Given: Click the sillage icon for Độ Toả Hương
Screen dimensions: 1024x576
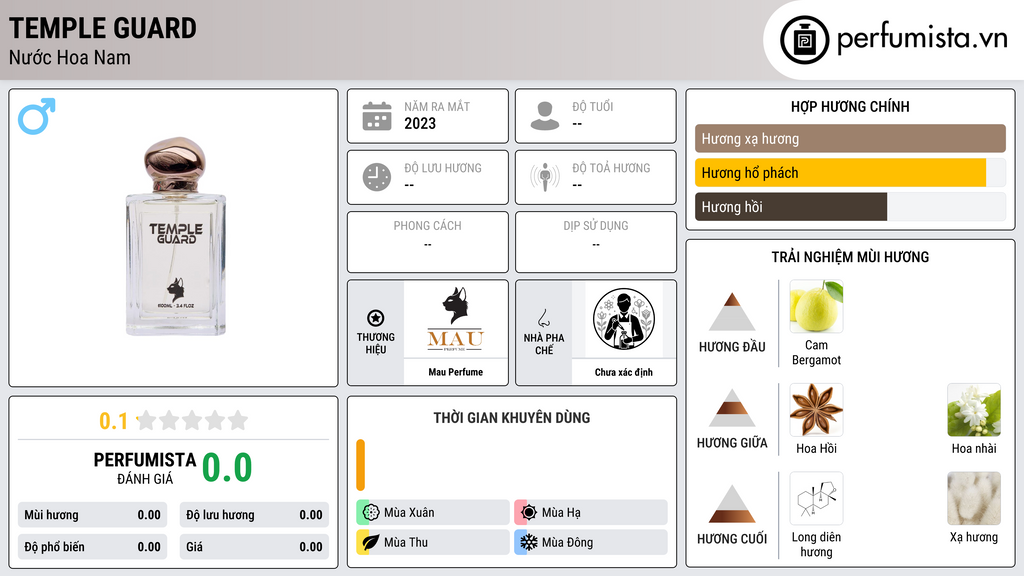Looking at the screenshot, I should point(545,177).
